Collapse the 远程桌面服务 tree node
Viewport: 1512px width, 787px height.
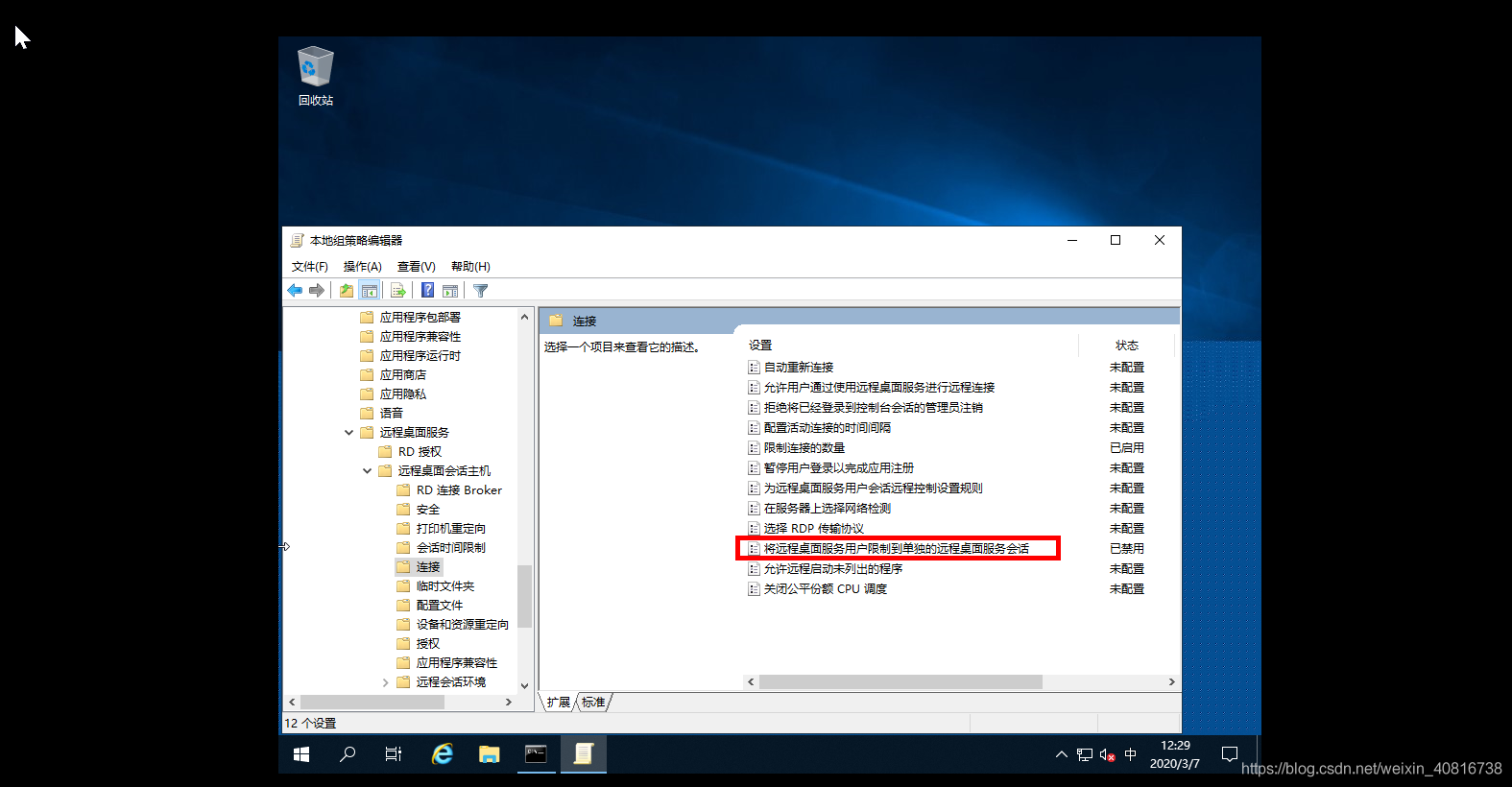(x=349, y=433)
